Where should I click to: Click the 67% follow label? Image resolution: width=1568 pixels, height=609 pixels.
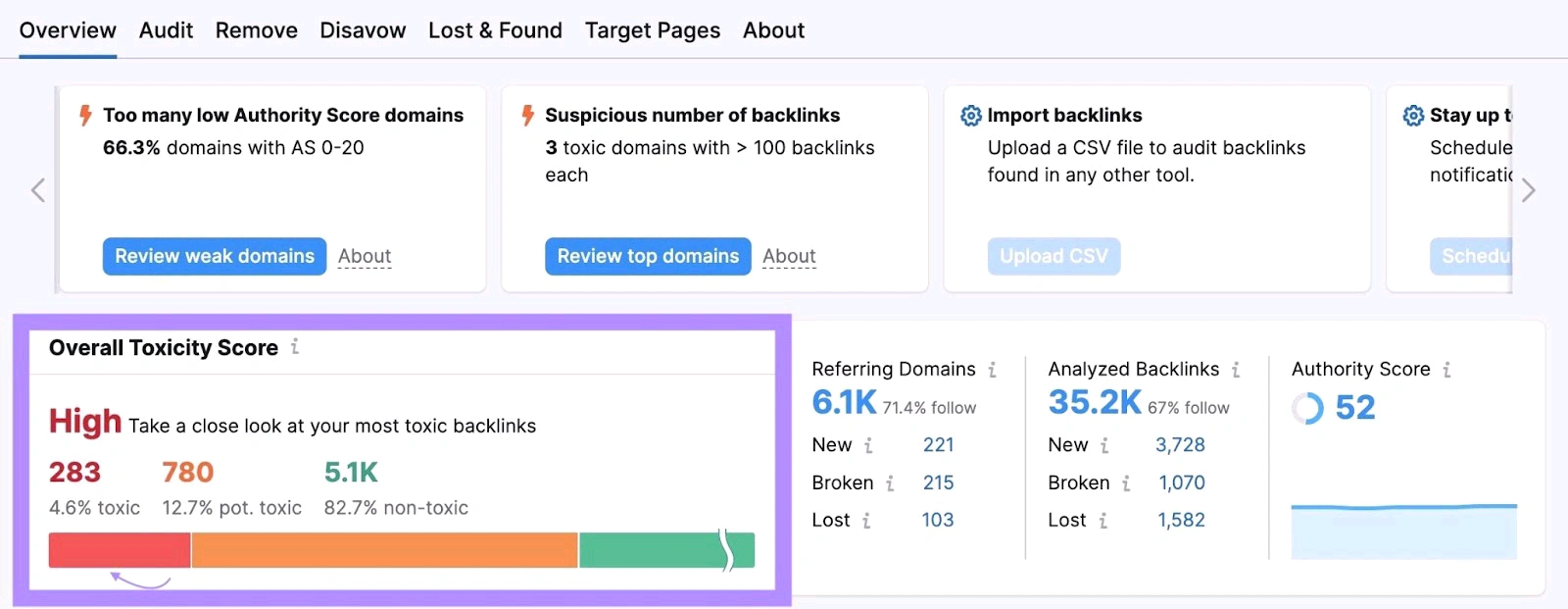[1188, 408]
